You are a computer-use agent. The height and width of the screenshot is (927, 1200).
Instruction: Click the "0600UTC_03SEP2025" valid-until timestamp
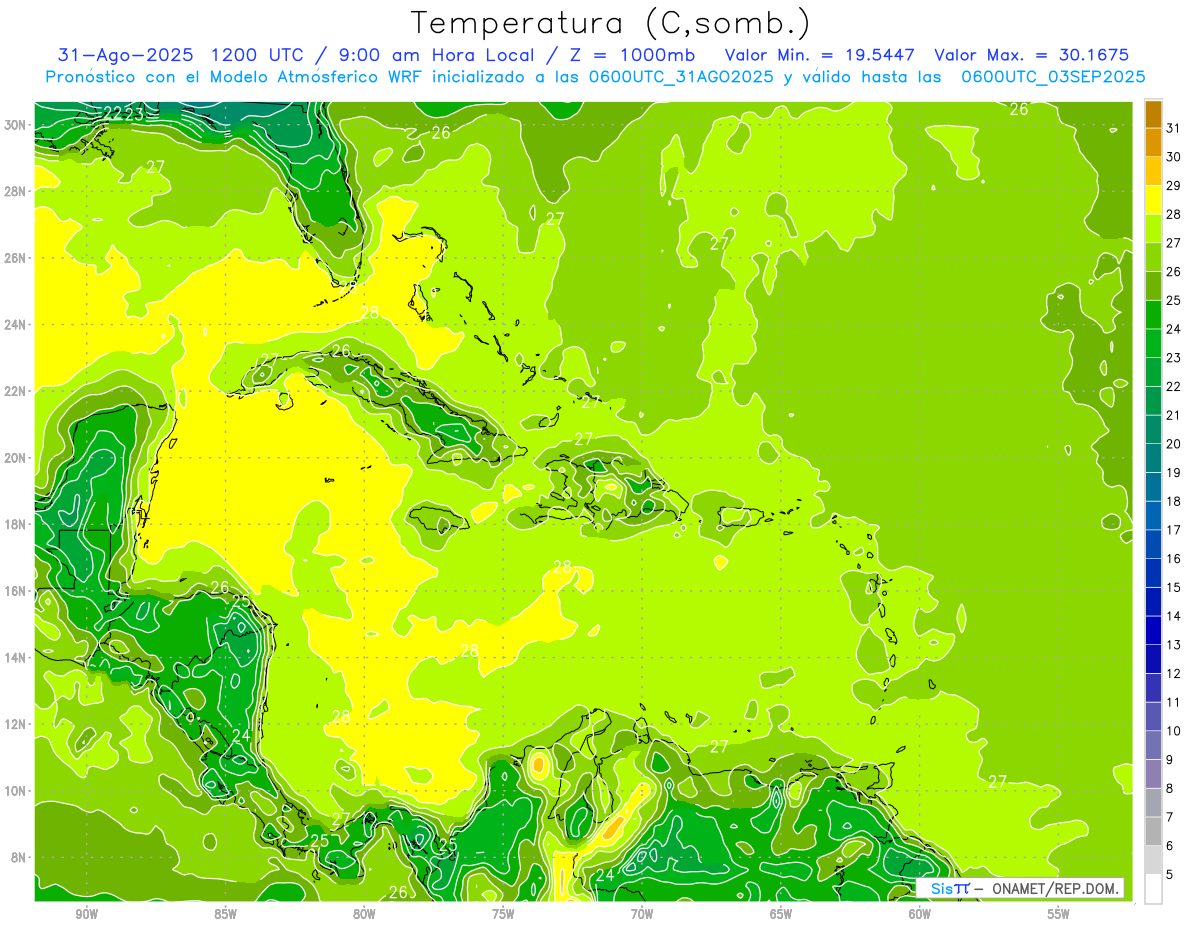tap(1053, 77)
